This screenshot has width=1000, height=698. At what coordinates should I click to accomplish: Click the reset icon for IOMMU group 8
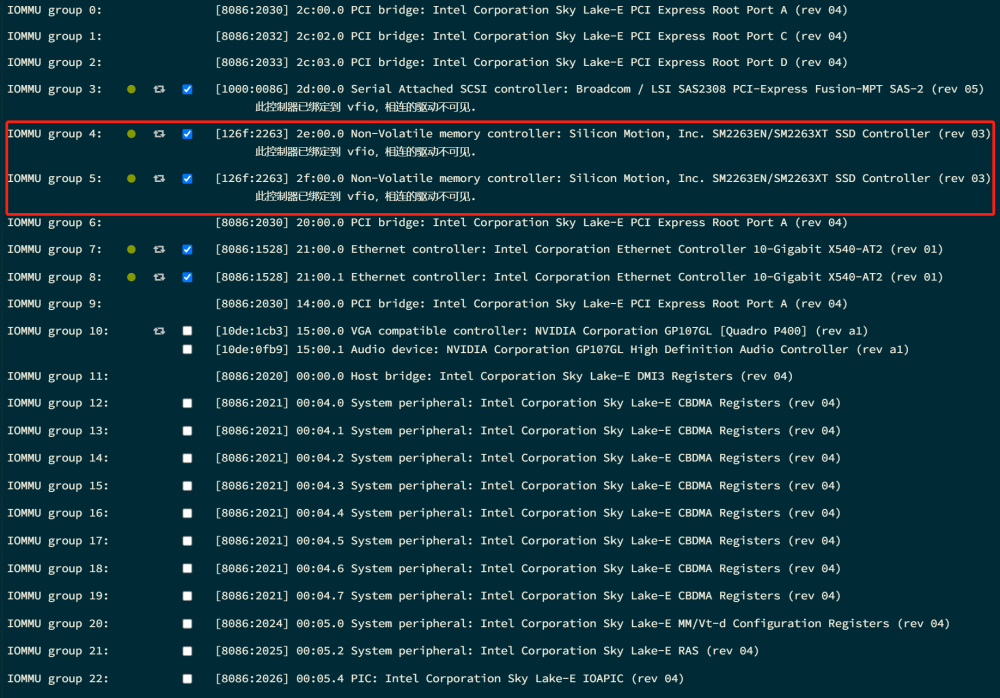point(159,277)
